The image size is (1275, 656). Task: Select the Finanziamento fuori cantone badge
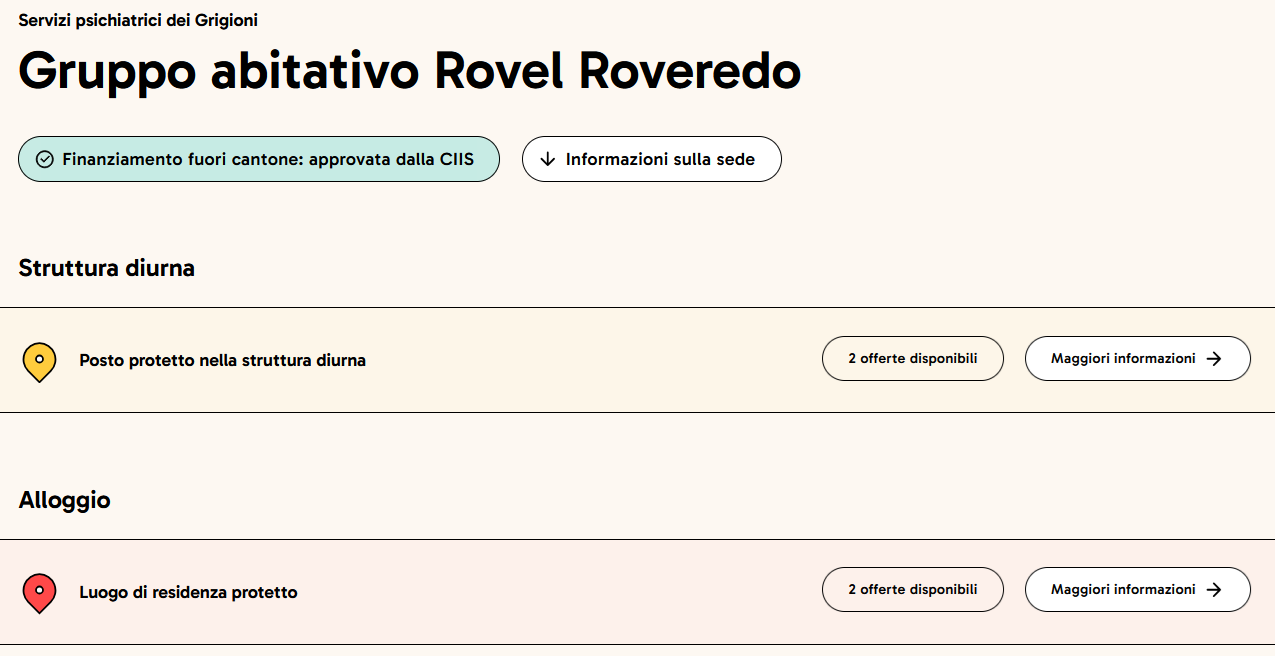coord(258,159)
